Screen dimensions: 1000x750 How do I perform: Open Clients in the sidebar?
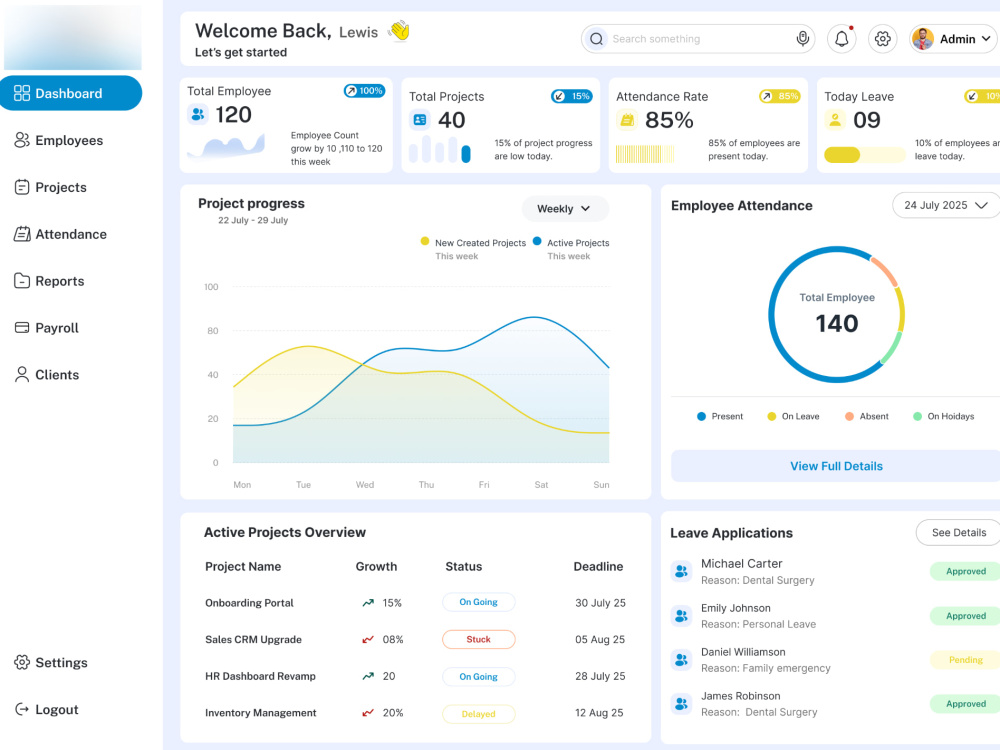(x=47, y=375)
